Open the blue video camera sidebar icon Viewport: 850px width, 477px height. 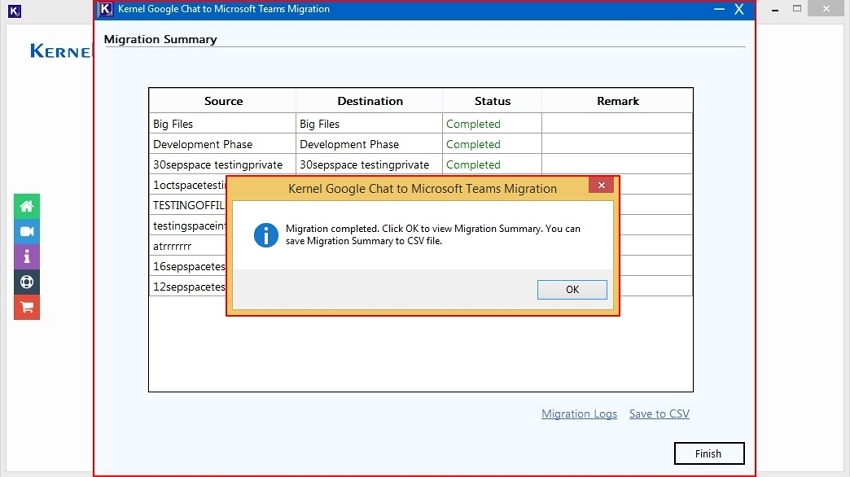coord(27,231)
